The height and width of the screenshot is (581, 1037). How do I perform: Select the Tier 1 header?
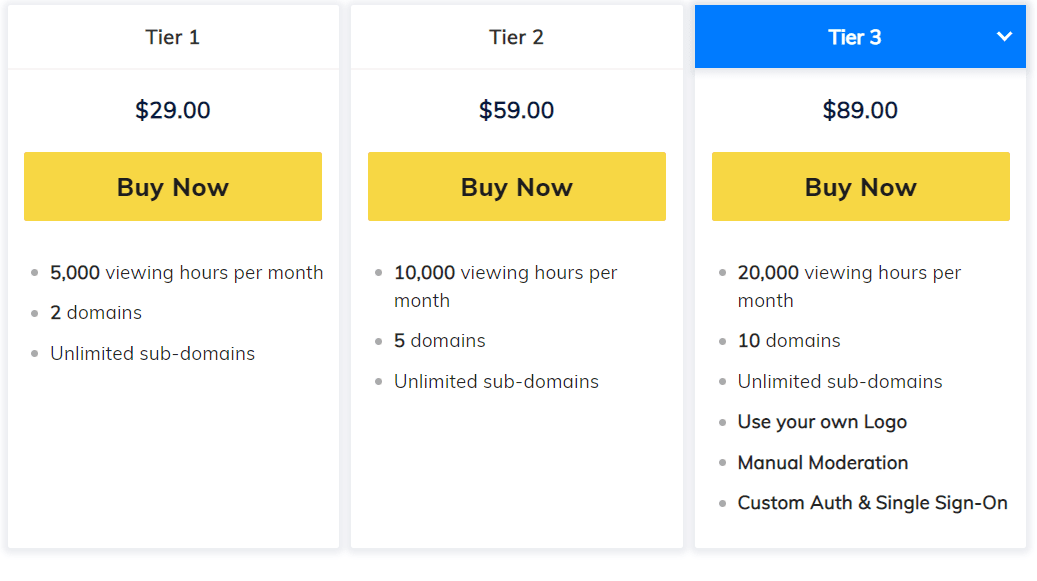(172, 37)
